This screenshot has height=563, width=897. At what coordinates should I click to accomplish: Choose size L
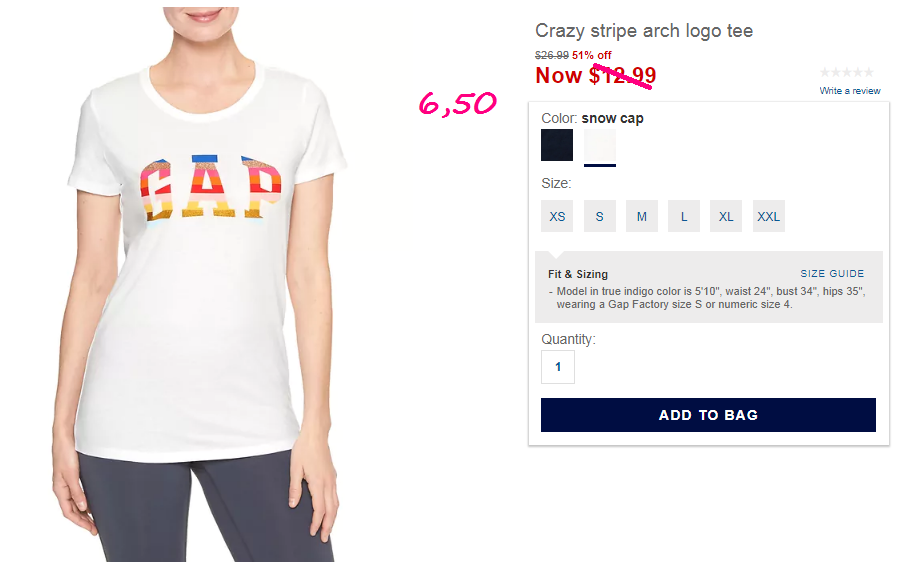tap(684, 216)
